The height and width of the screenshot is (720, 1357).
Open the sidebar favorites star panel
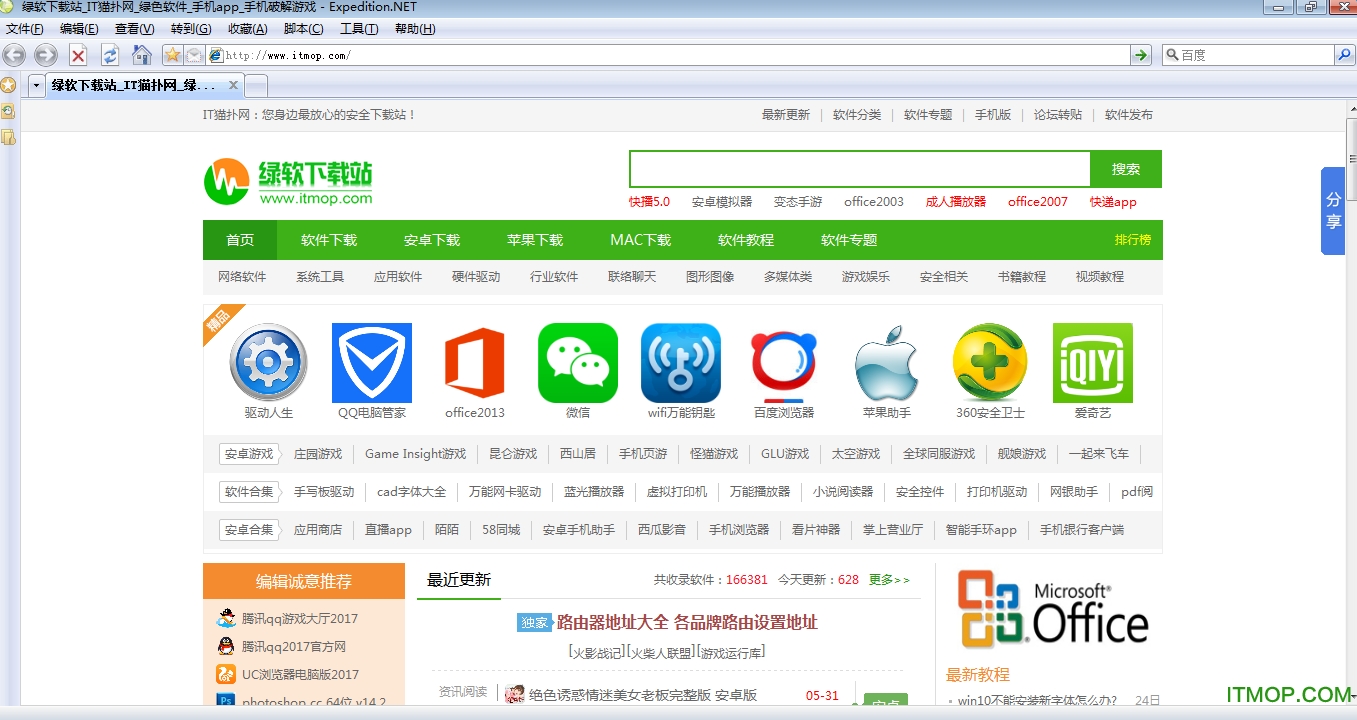click(x=8, y=86)
